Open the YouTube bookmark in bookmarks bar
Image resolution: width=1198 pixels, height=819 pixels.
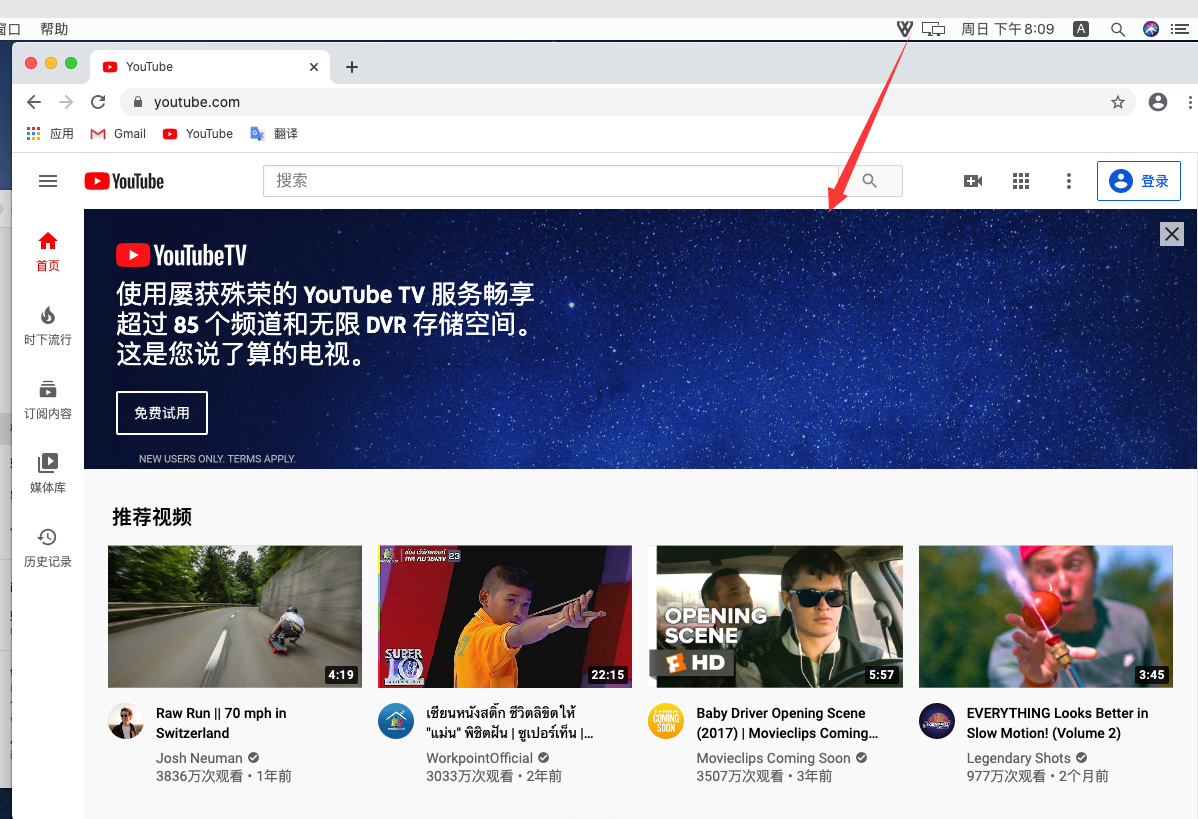pyautogui.click(x=198, y=134)
